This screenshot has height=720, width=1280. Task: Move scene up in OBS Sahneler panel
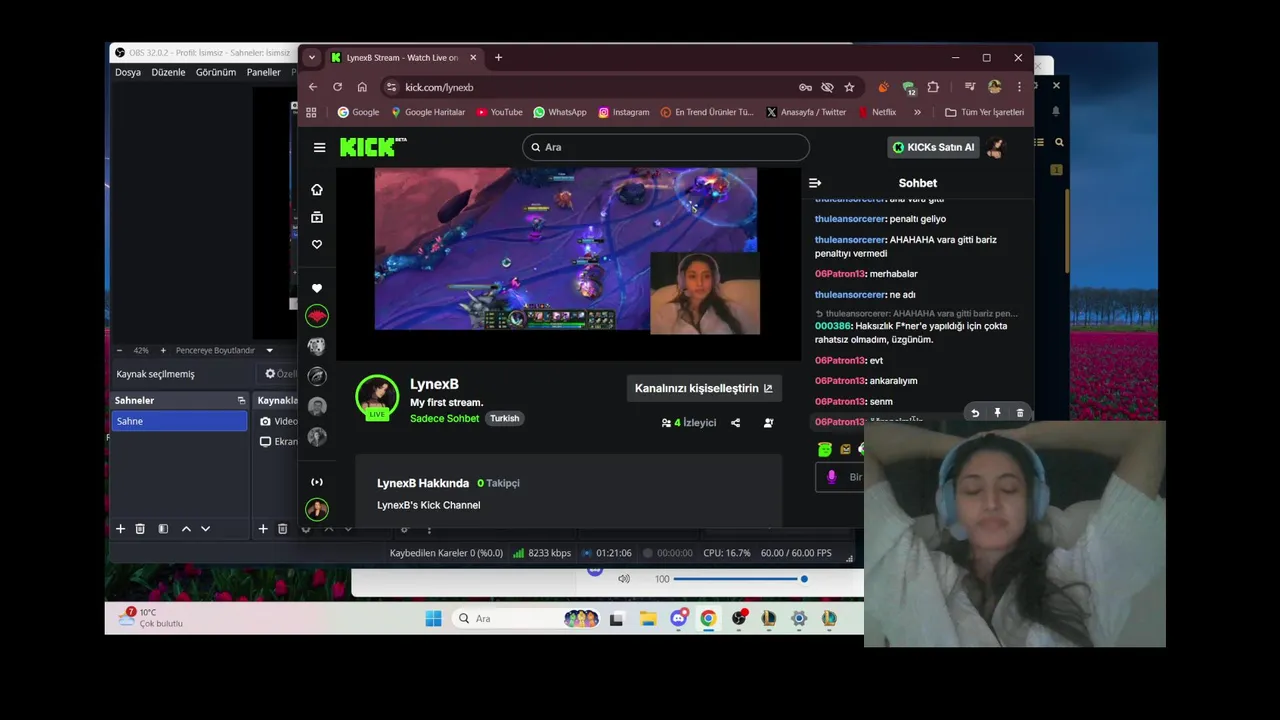tap(186, 529)
